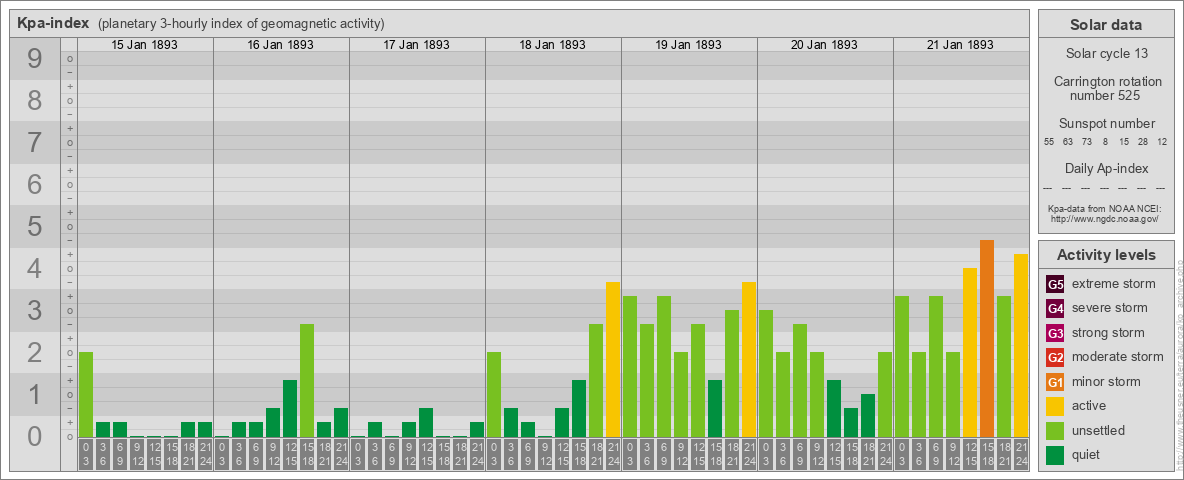The height and width of the screenshot is (480, 1184).
Task: Click the 'Carrington rotation number 525' text
Action: [x=1106, y=88]
